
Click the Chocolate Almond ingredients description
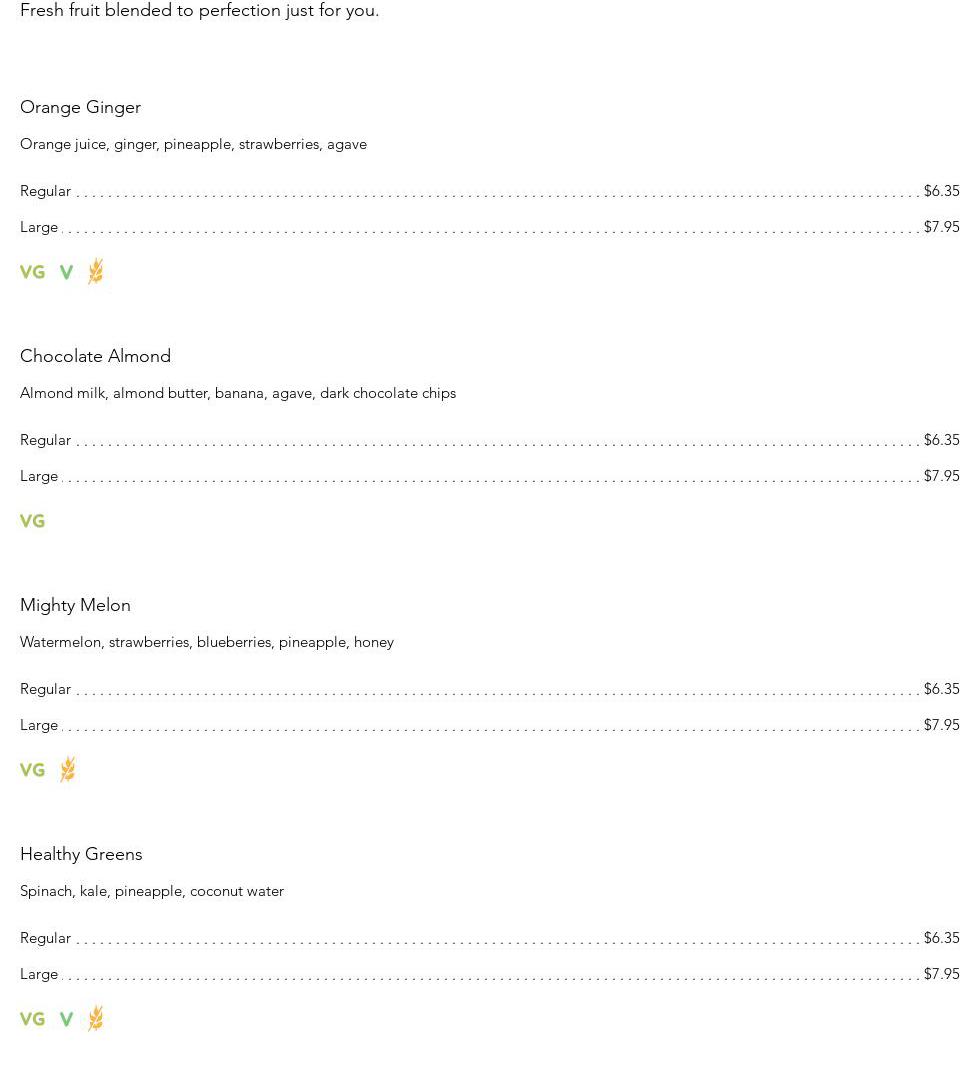tap(238, 393)
